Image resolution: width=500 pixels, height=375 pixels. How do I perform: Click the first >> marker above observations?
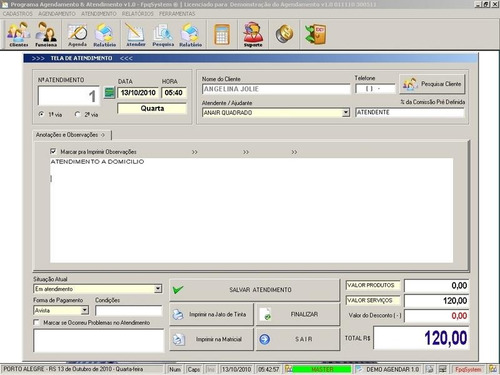195,152
